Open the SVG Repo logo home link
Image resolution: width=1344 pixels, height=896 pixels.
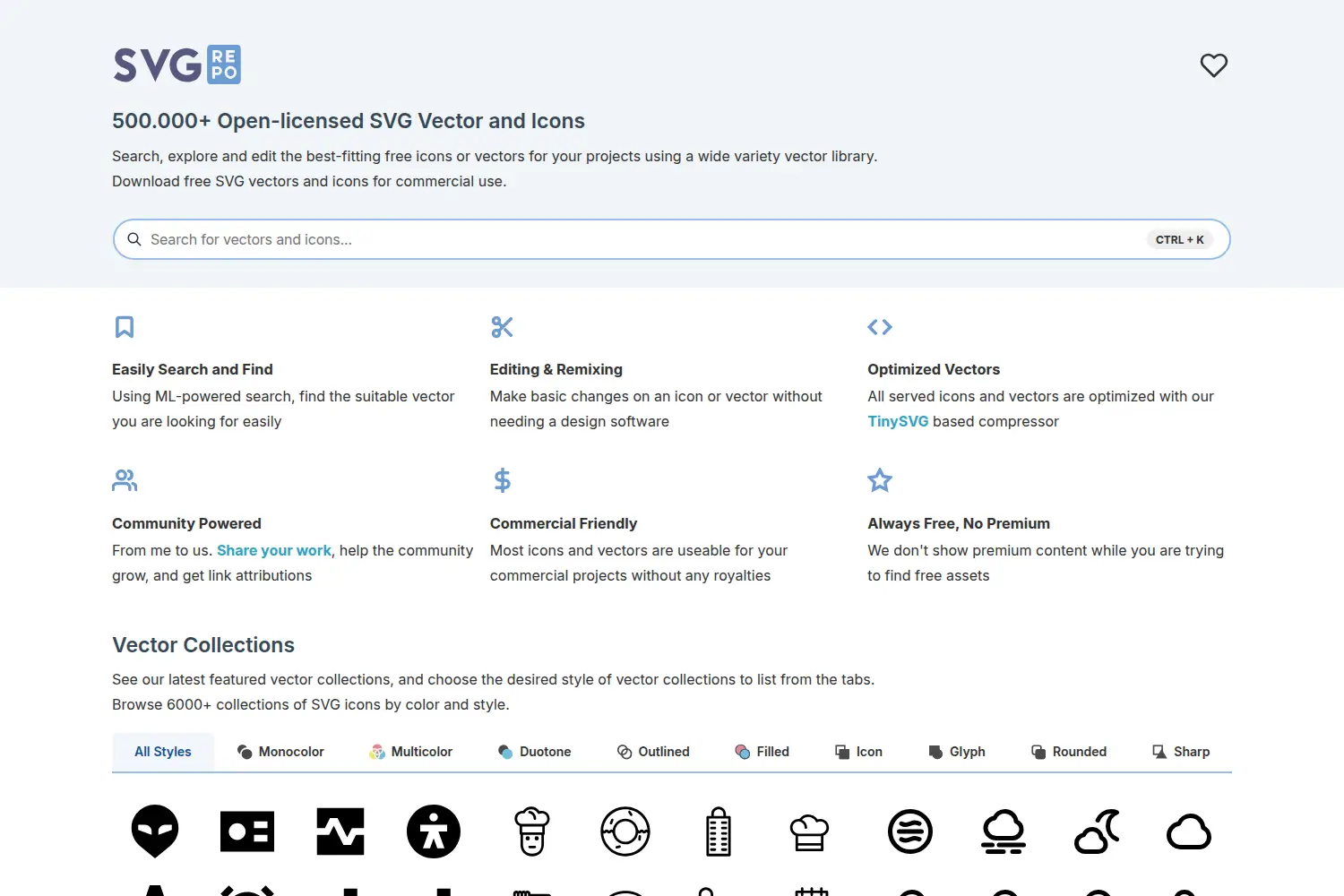[x=177, y=65]
